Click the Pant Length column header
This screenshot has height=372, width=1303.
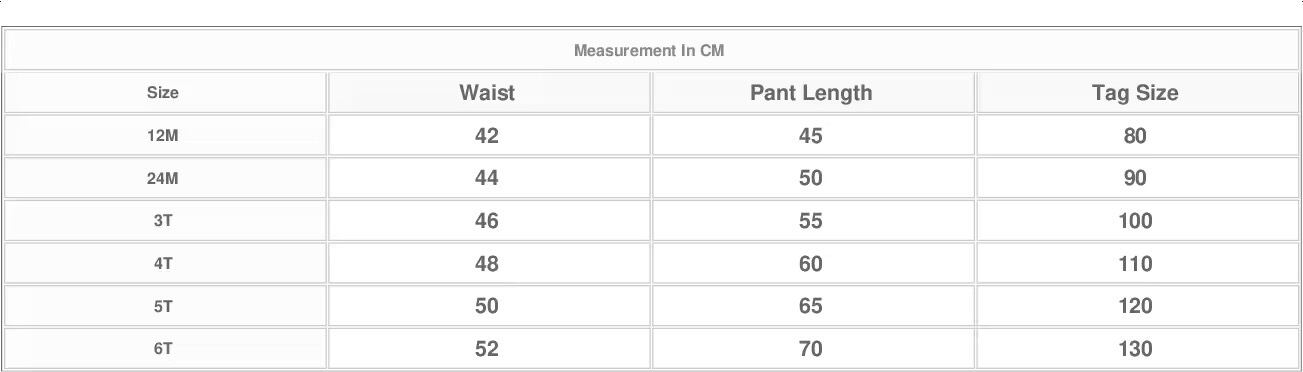tap(811, 92)
